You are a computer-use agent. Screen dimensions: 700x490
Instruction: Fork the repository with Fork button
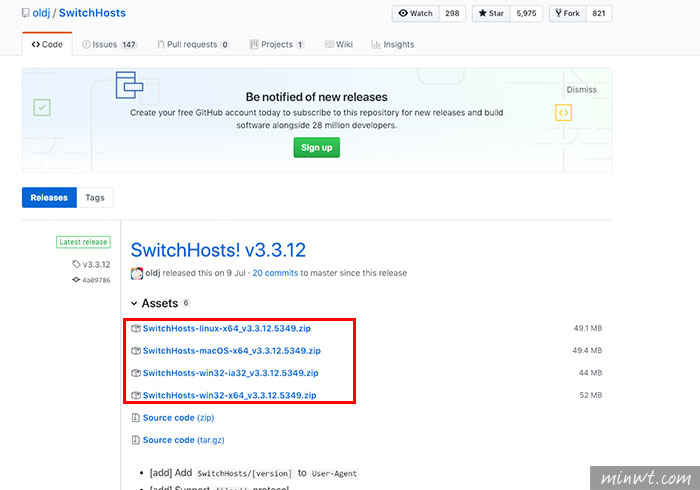click(567, 13)
